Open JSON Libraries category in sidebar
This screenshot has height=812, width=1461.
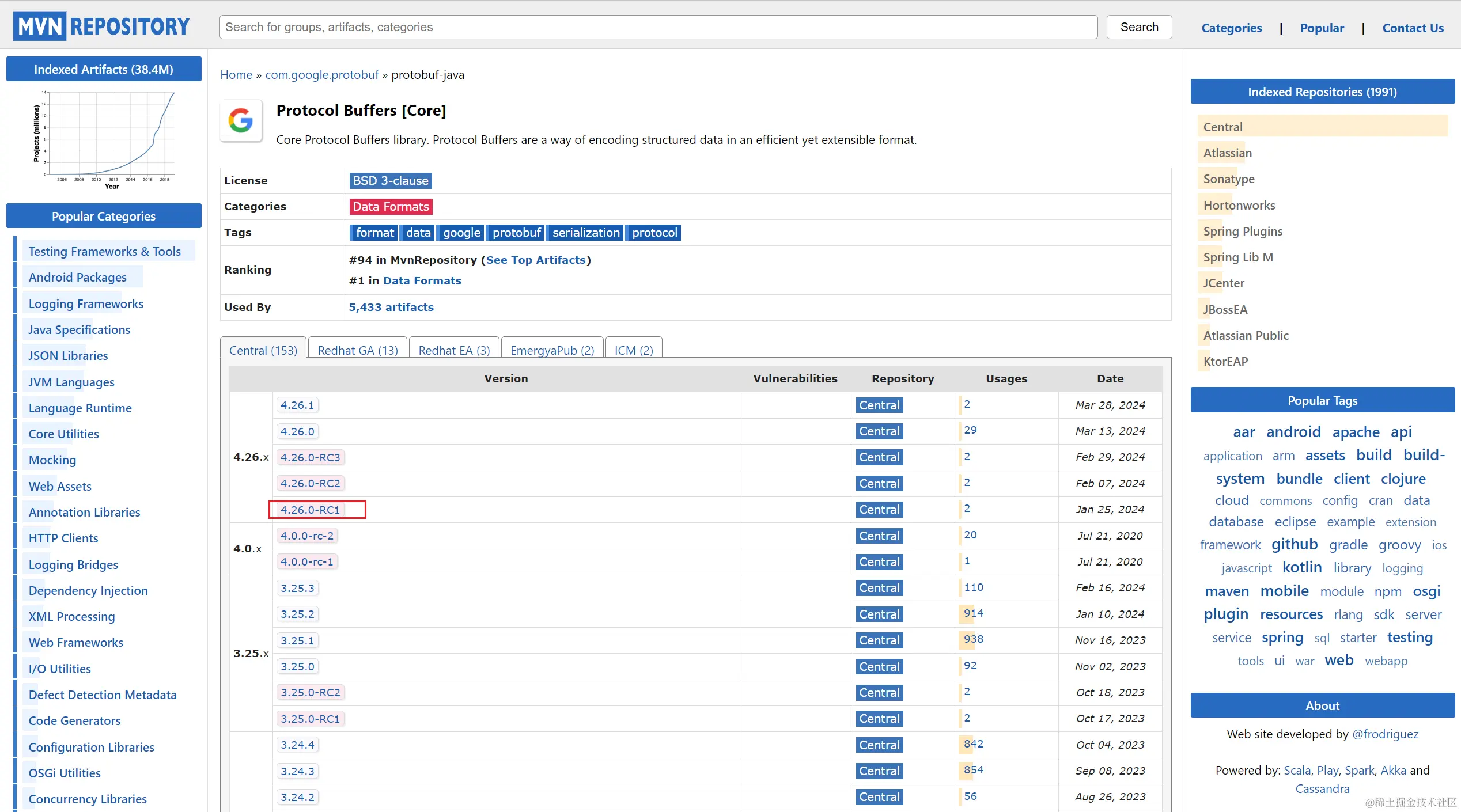tap(68, 356)
